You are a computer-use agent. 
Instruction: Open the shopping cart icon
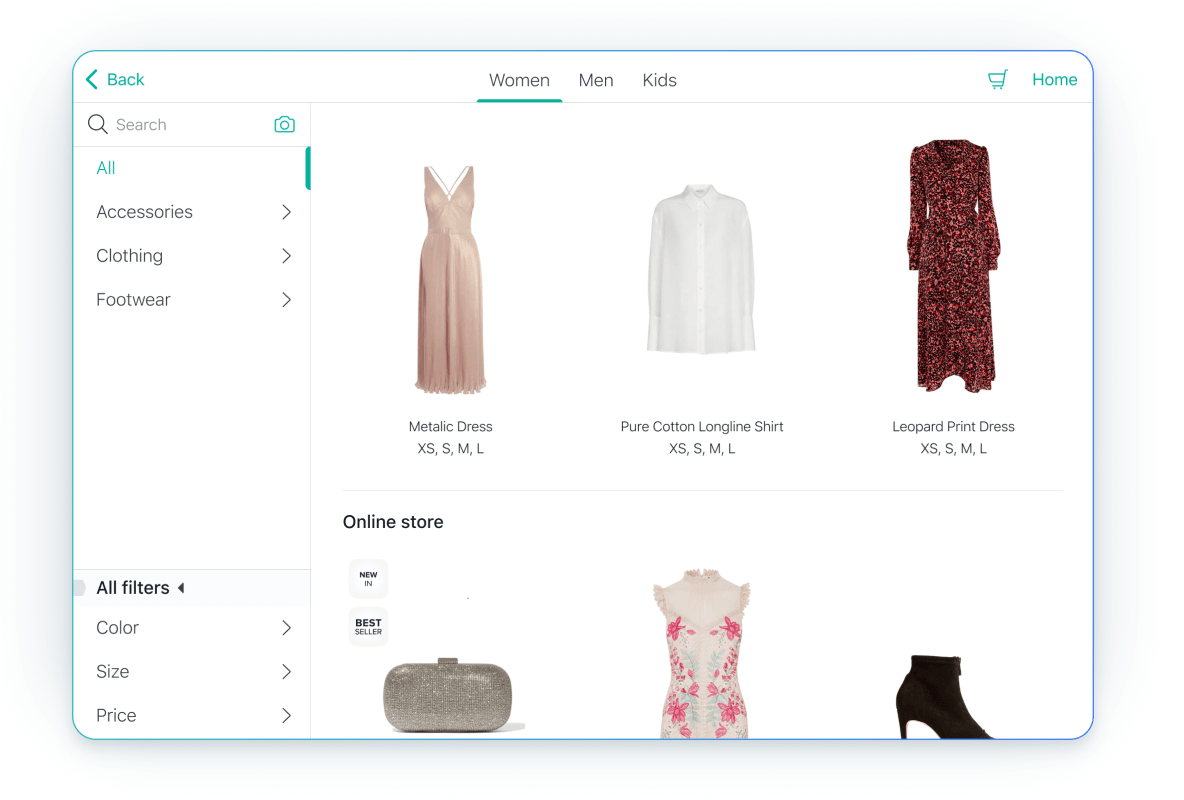point(997,80)
